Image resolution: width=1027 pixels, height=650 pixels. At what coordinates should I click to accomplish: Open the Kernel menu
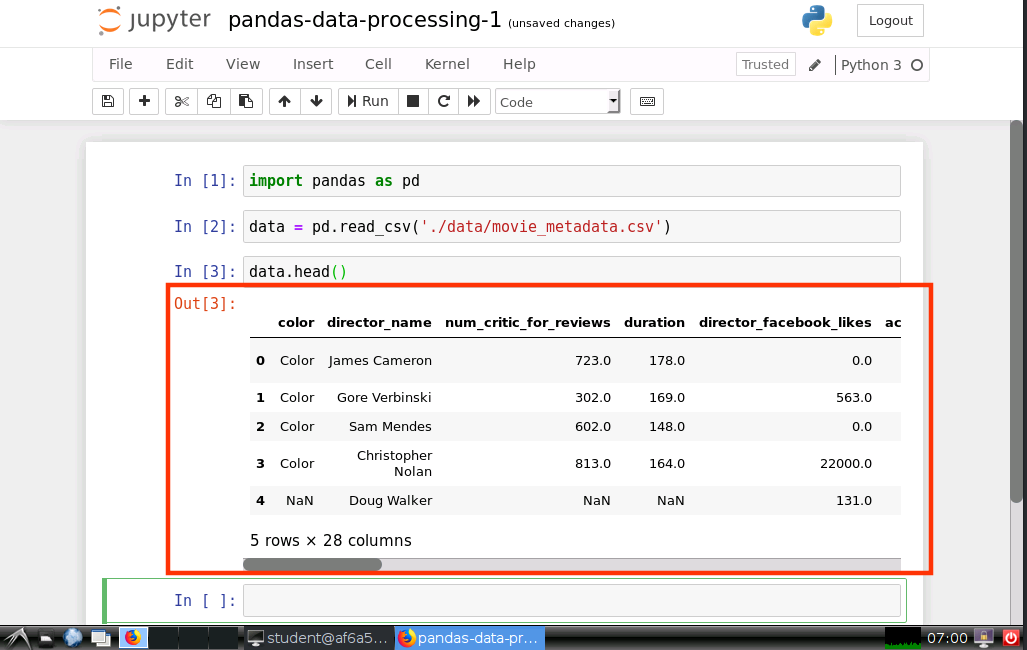click(447, 64)
